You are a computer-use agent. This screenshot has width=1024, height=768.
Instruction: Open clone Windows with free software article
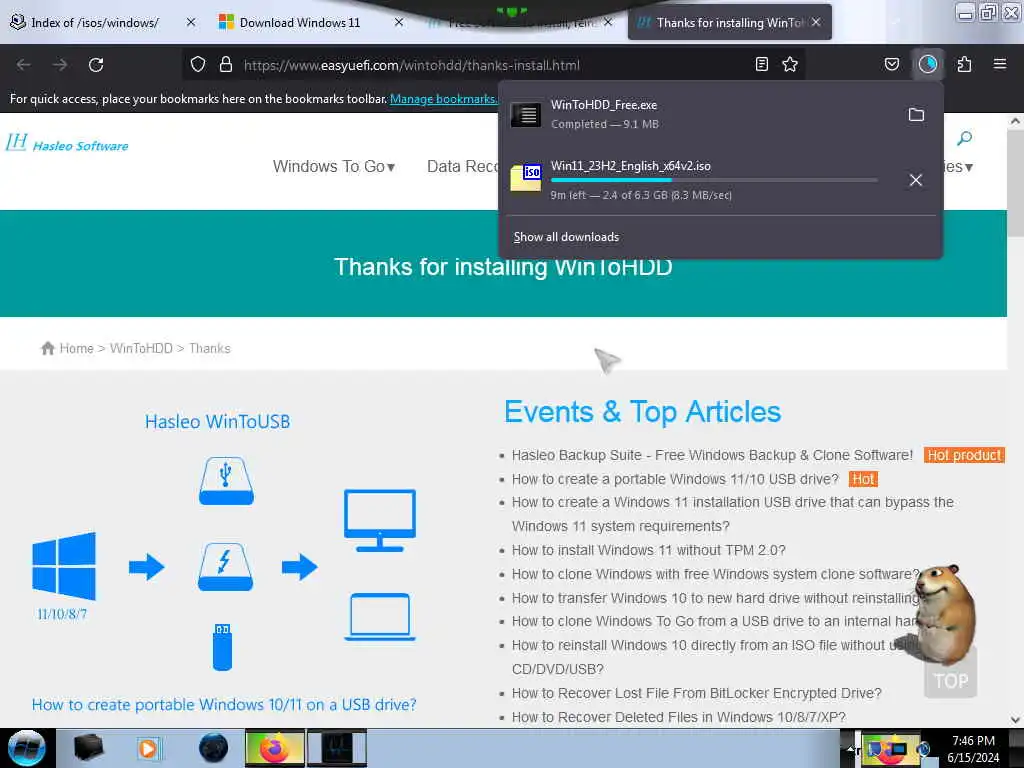(x=715, y=574)
